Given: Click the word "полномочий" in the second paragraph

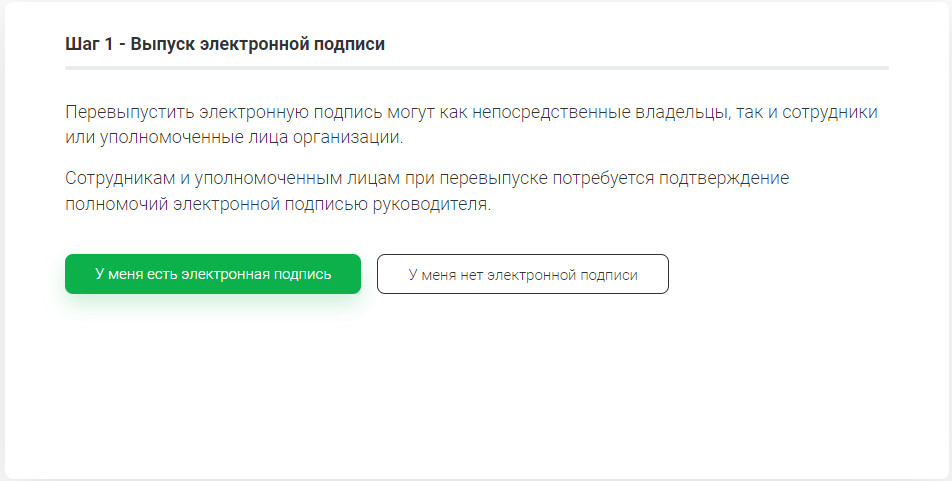Looking at the screenshot, I should pos(111,205).
